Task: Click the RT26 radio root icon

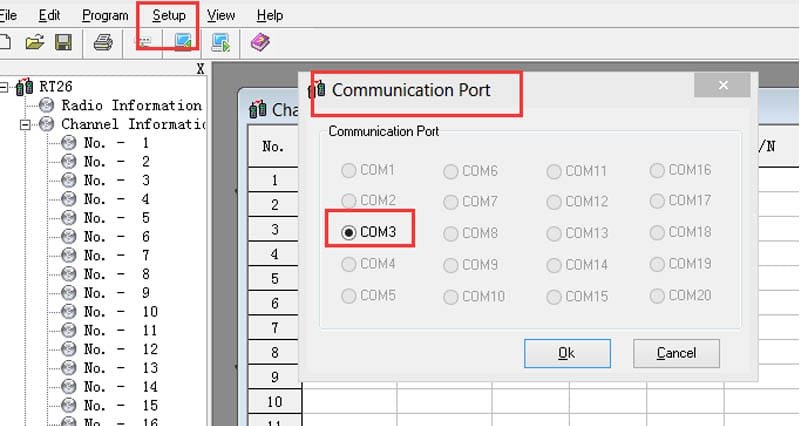Action: pos(24,87)
